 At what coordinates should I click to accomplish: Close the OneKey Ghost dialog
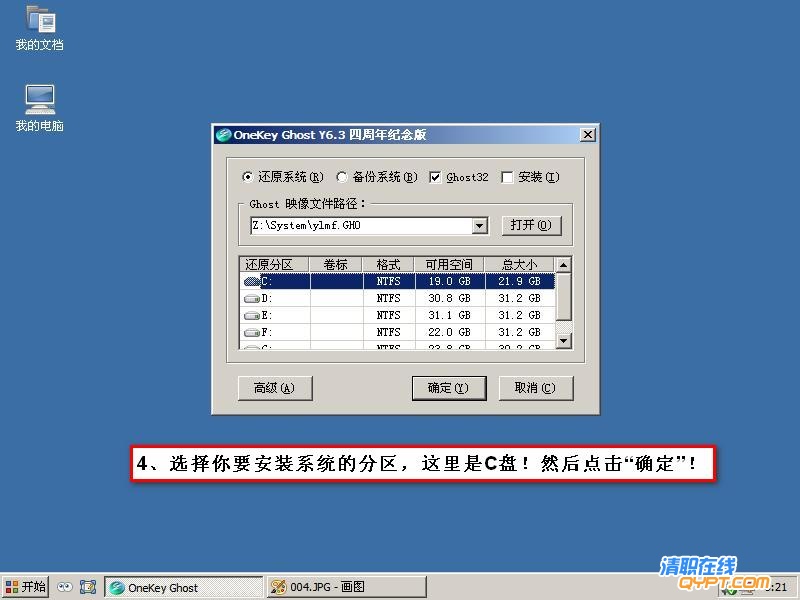coord(588,135)
